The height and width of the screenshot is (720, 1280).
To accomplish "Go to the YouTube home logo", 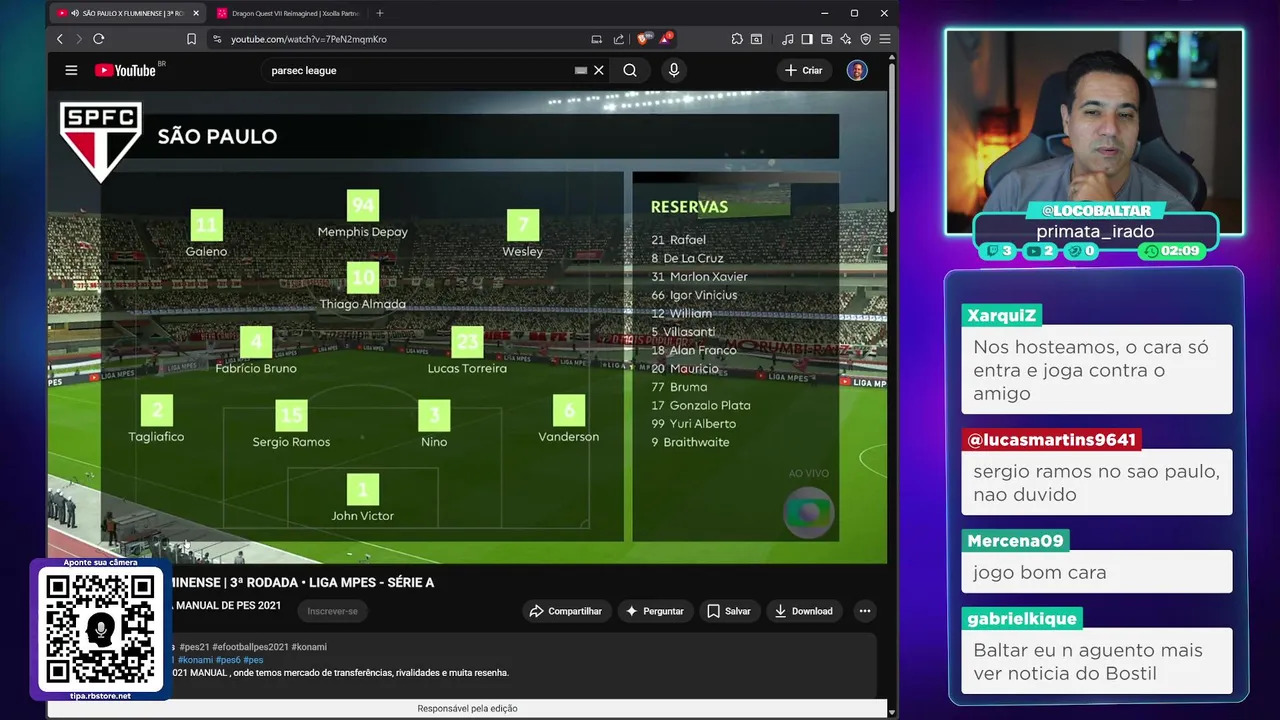I will coord(125,70).
